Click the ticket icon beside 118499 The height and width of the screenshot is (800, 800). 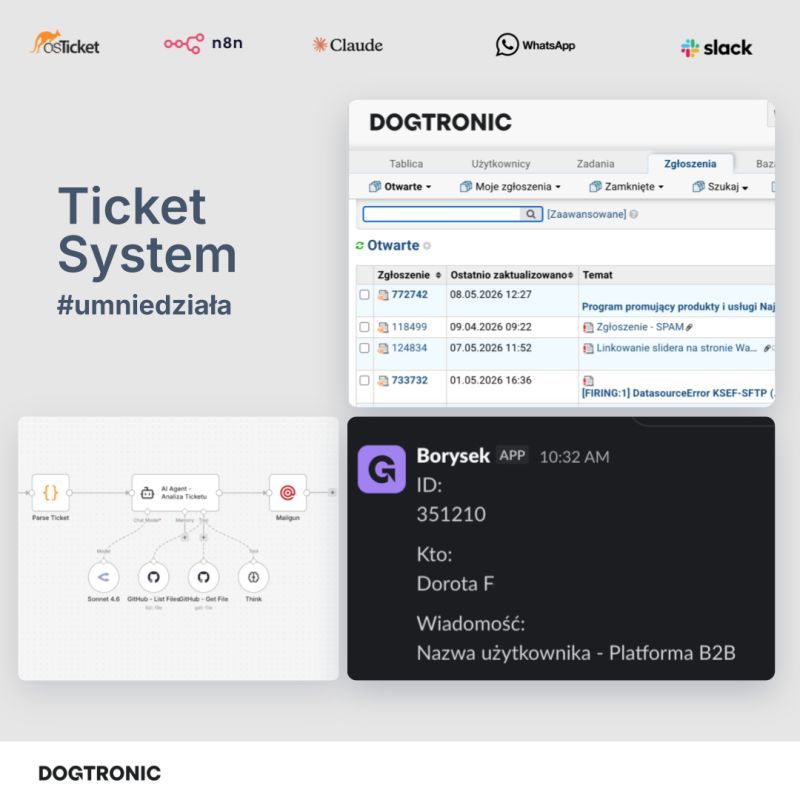pos(383,328)
